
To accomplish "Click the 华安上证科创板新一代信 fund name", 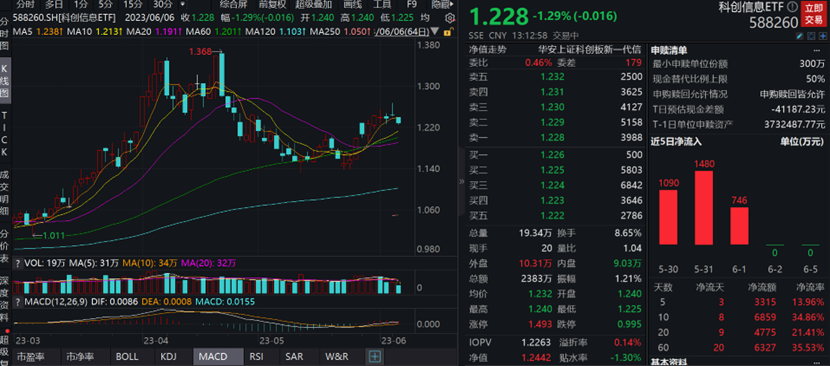I will pyautogui.click(x=590, y=50).
